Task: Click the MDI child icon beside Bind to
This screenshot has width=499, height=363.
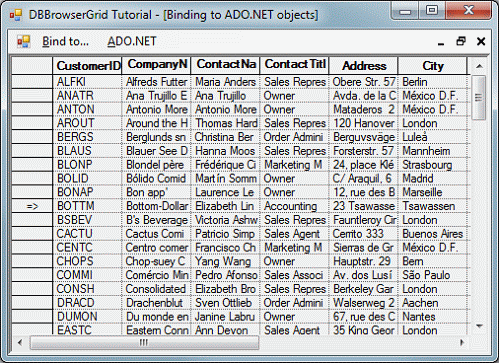Action: [x=24, y=42]
